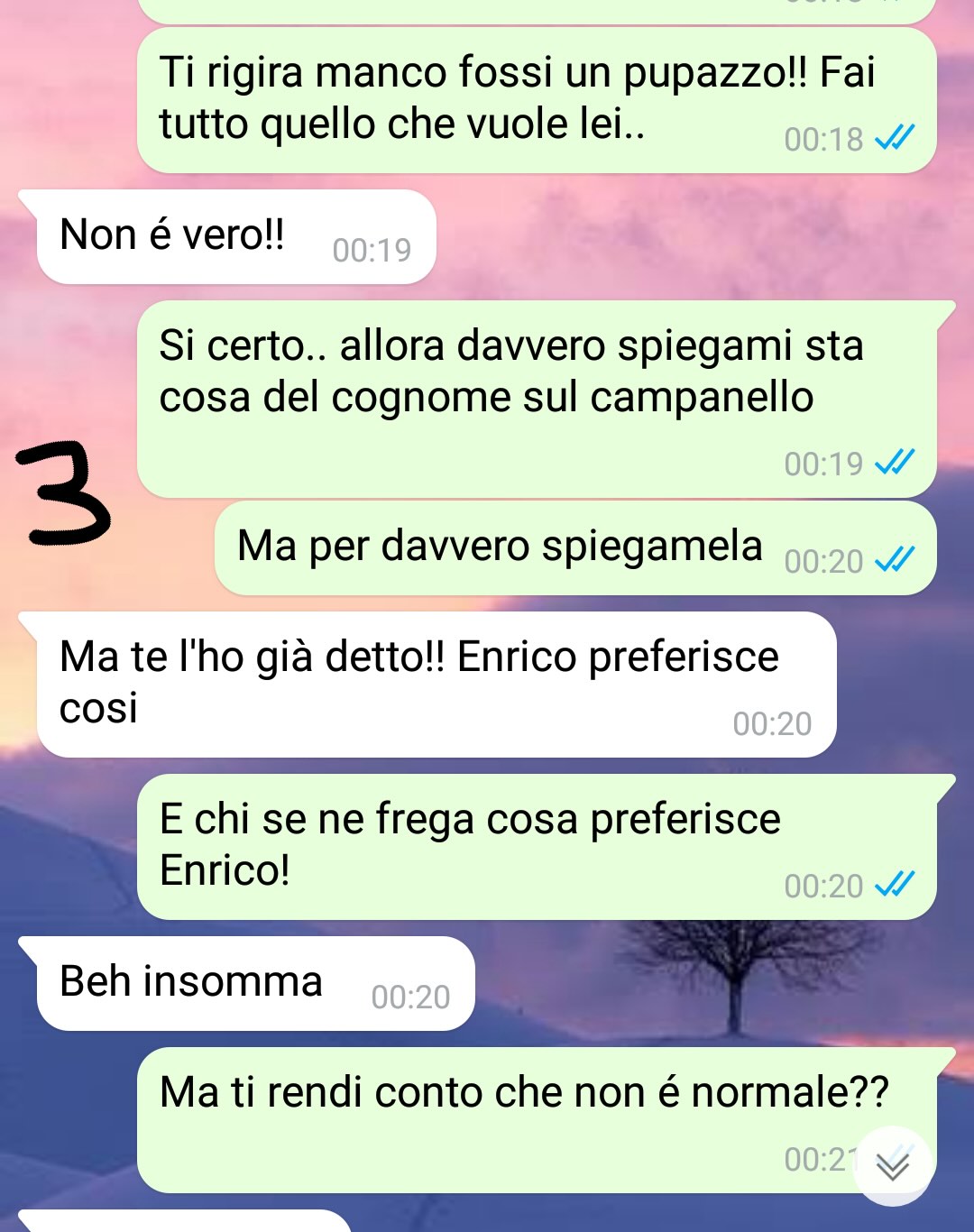This screenshot has width=974, height=1232.
Task: Select the 'Ma te l'ho già detto!!' message
Action: [436, 685]
